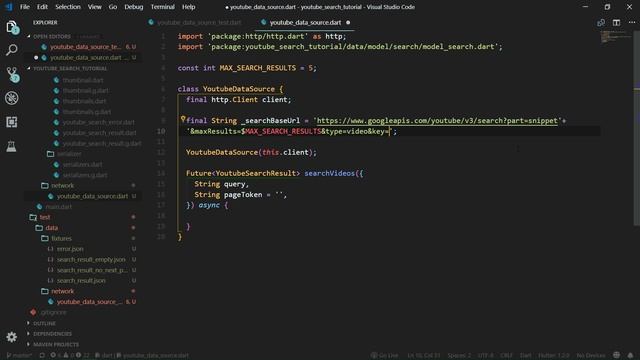Click the editor vertical scrollbar
This screenshot has height=360, width=640.
coord(636,128)
